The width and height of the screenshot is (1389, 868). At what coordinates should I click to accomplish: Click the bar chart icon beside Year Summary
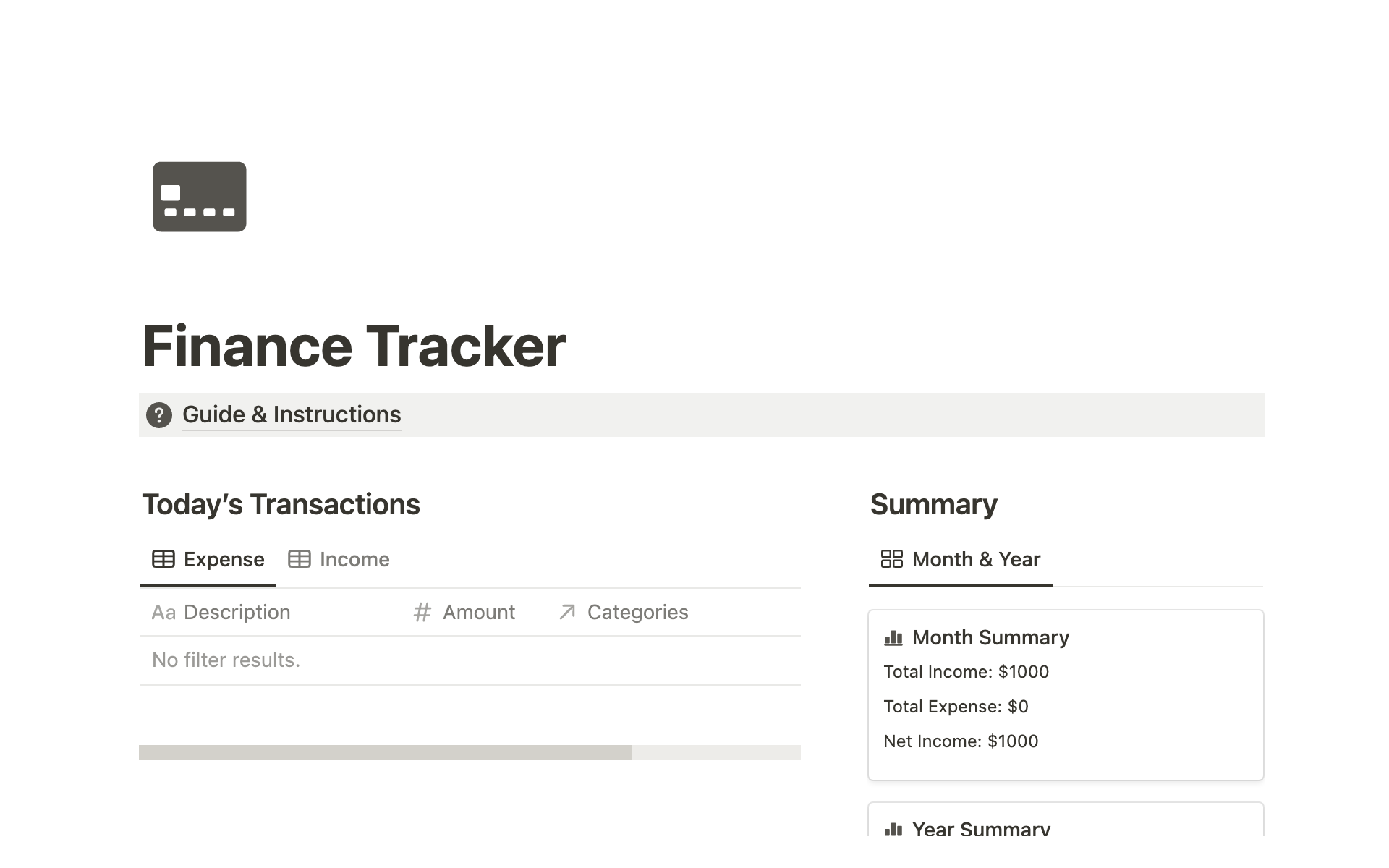(894, 829)
